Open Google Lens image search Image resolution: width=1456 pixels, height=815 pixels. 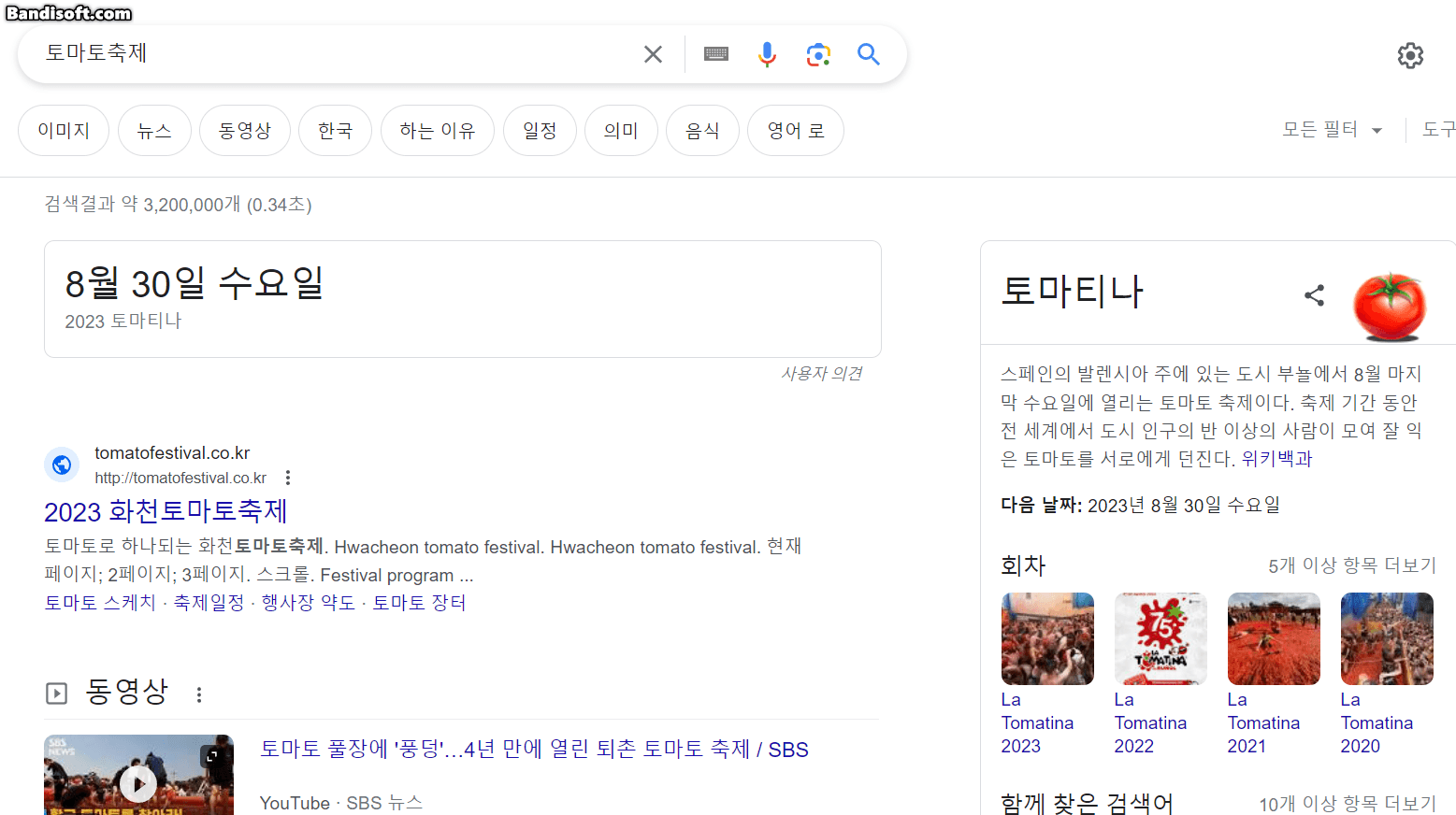tap(818, 54)
